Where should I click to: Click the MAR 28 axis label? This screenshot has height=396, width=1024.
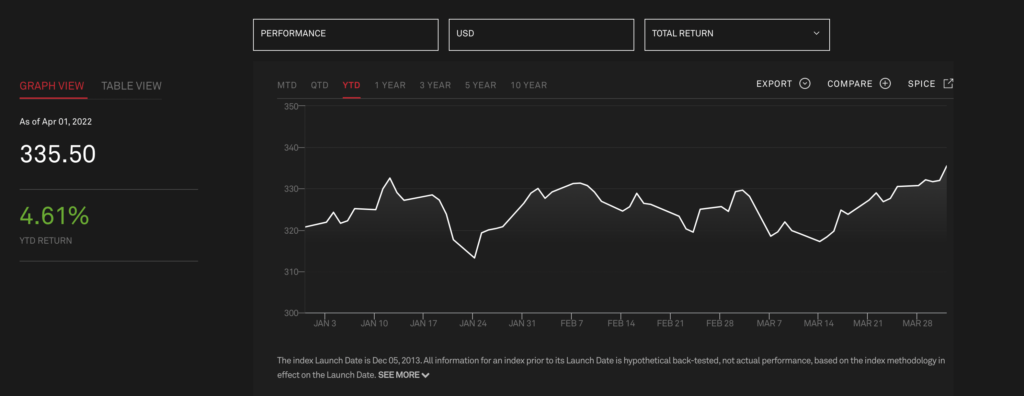tap(917, 323)
